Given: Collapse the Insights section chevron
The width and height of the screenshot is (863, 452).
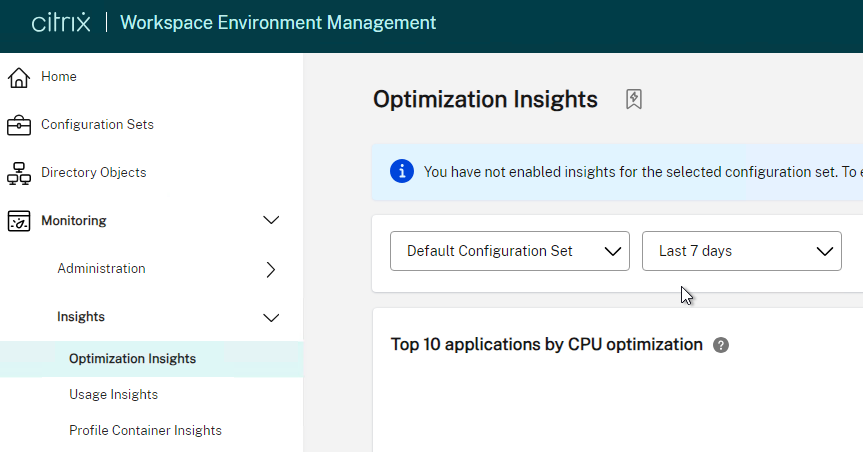Looking at the screenshot, I should [x=271, y=318].
